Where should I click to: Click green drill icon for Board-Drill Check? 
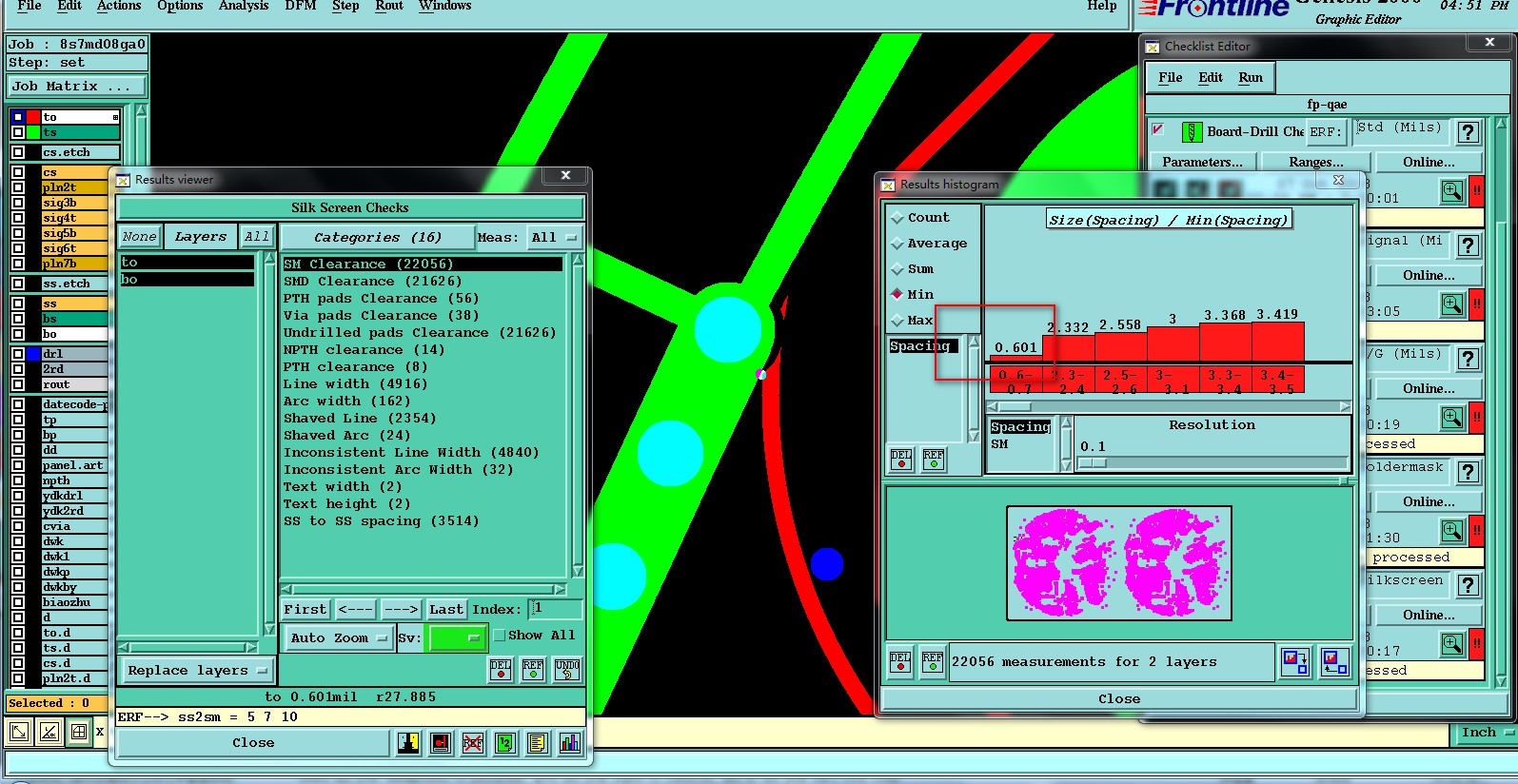(1192, 132)
